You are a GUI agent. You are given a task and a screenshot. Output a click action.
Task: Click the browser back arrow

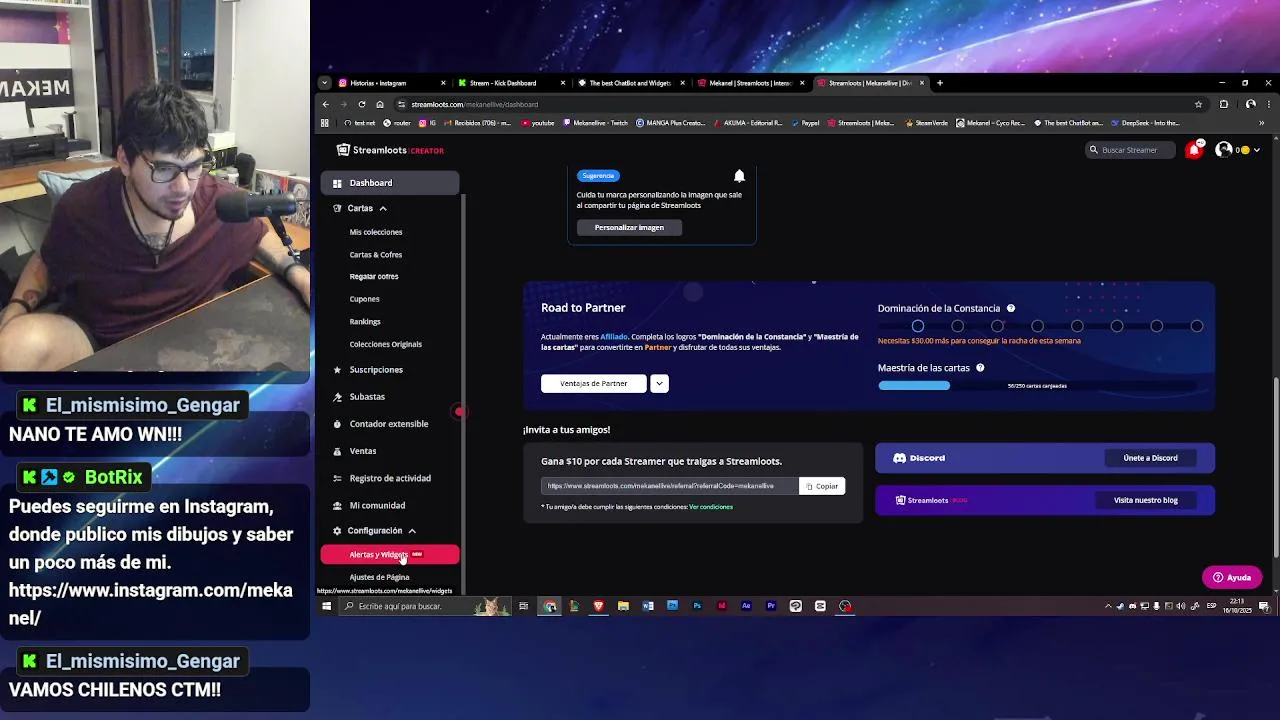pos(325,104)
